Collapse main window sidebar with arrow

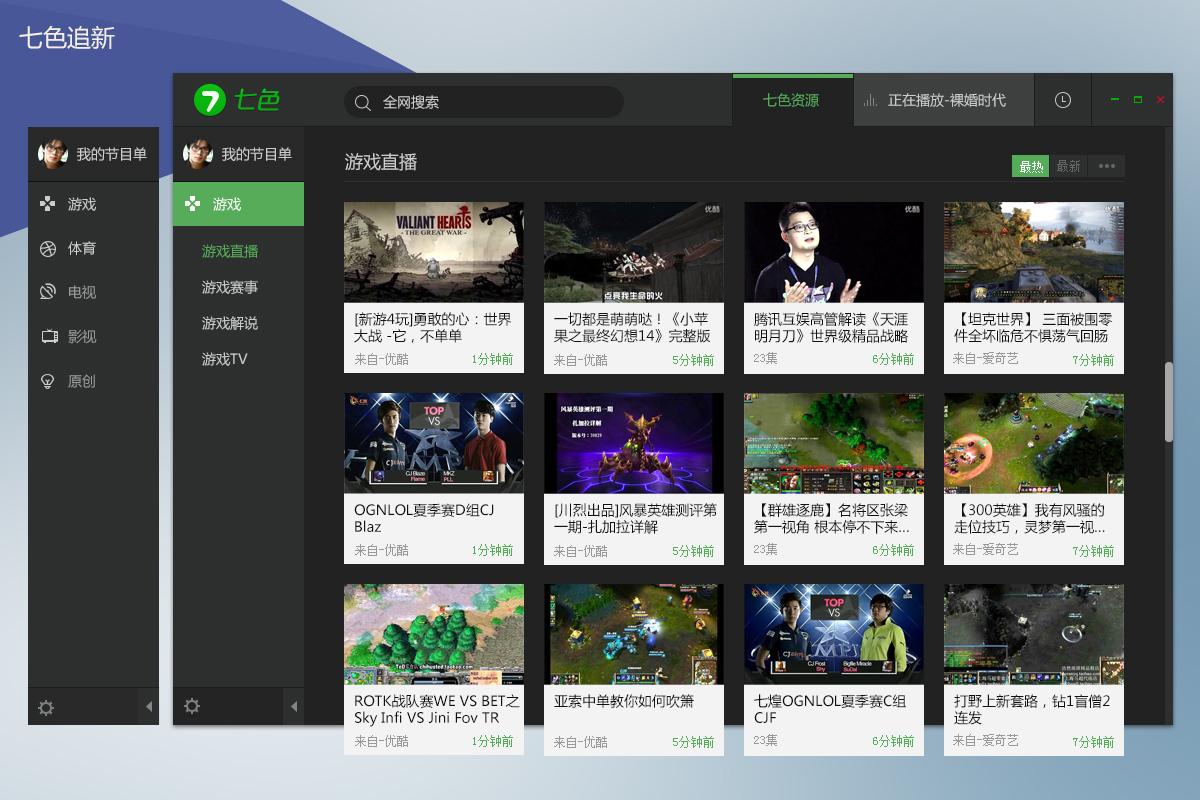click(294, 707)
